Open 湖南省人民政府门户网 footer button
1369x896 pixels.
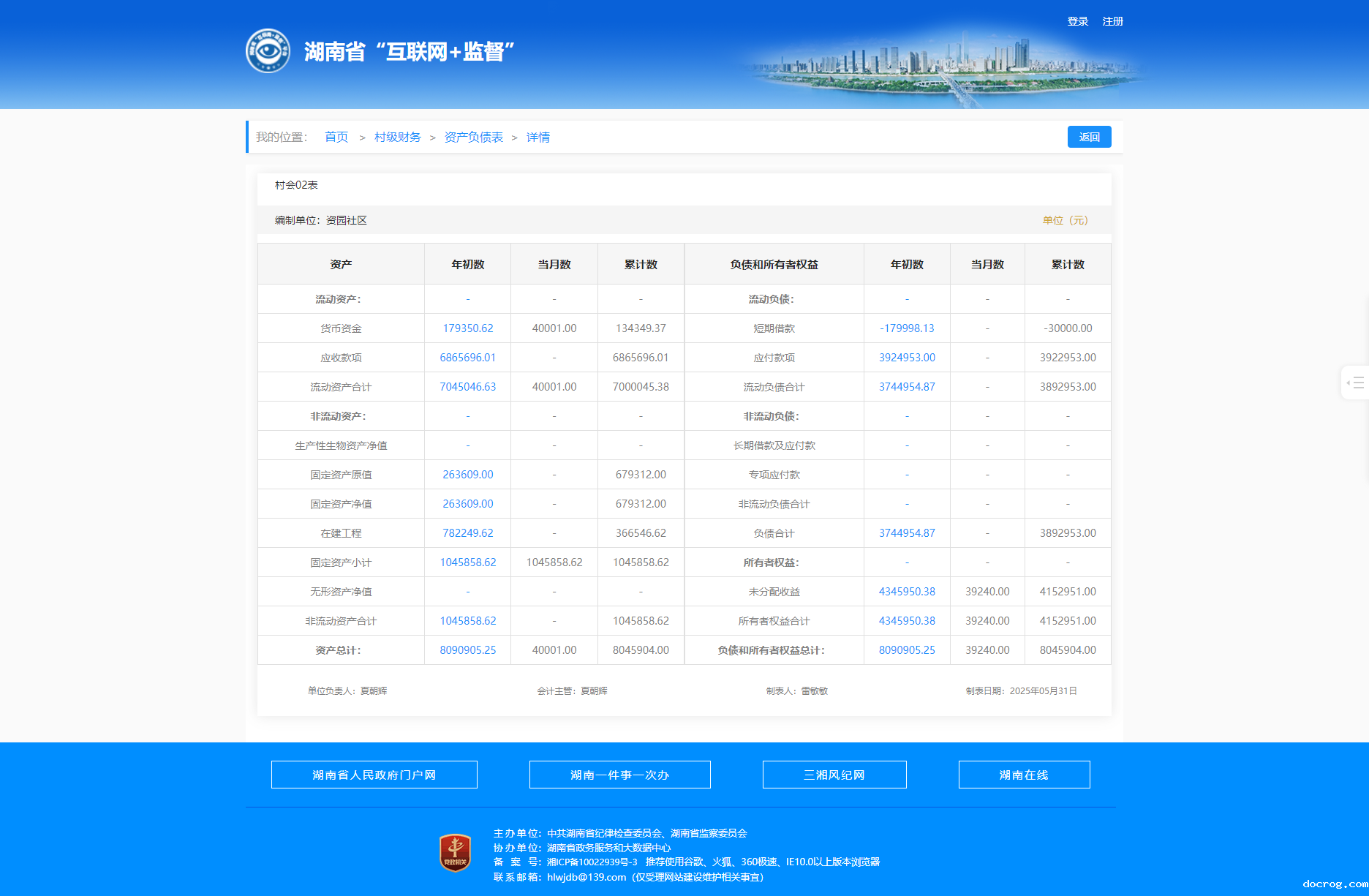pos(374,775)
